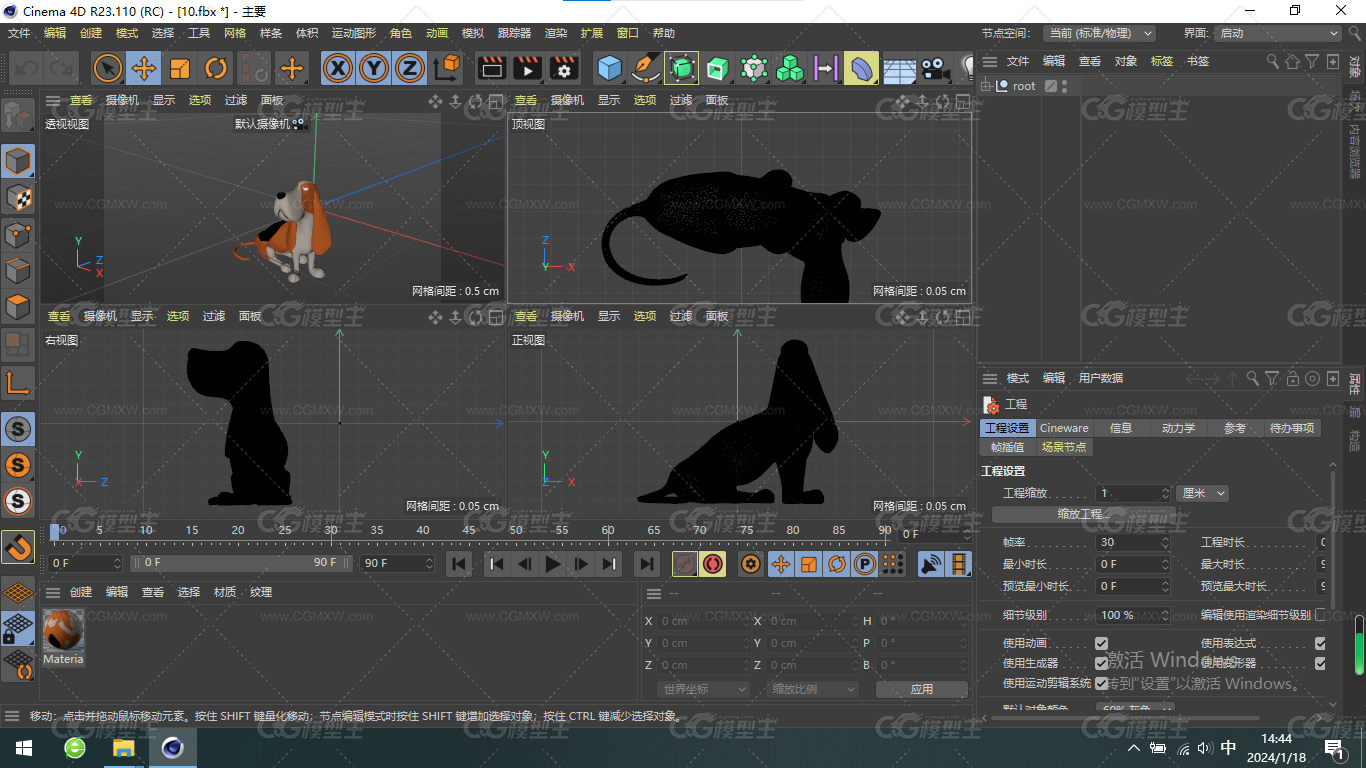Viewport: 1366px width, 768px height.
Task: Play the animation forward
Action: tap(552, 564)
